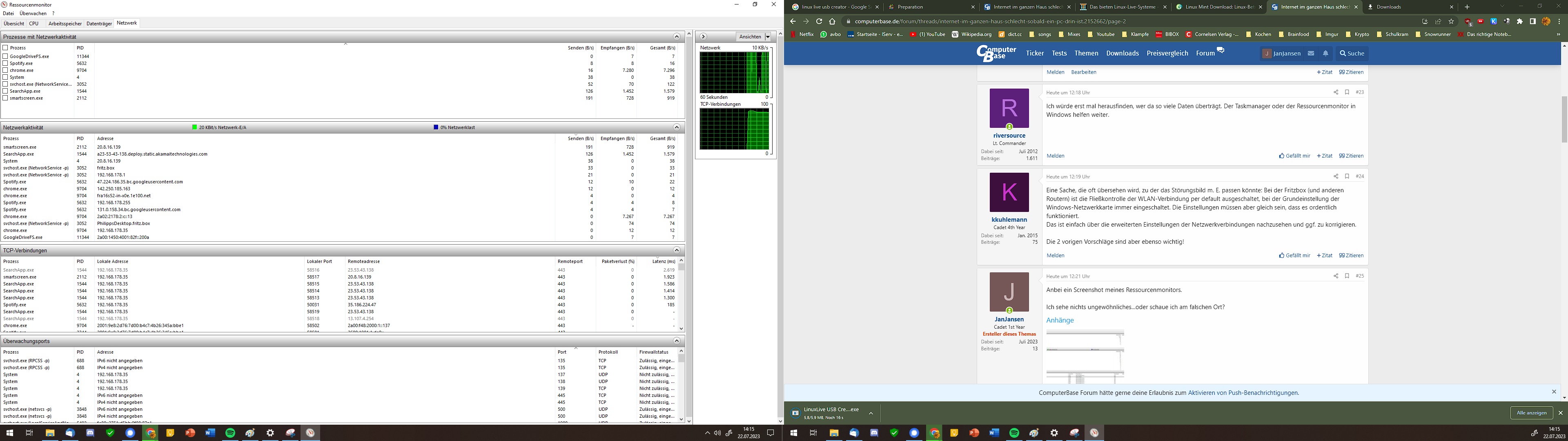Open the Ansichten dropdown arrow
The height and width of the screenshot is (441, 1568).
click(x=768, y=37)
